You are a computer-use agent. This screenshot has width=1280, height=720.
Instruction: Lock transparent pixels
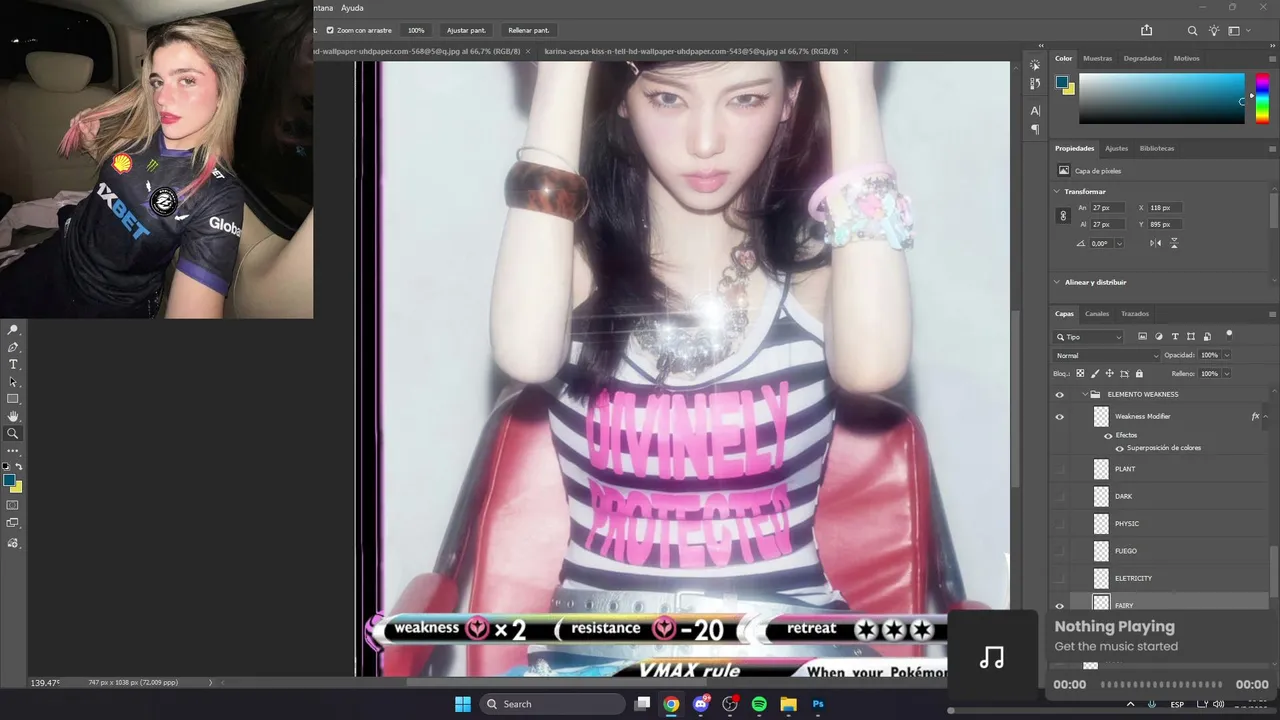click(x=1080, y=374)
